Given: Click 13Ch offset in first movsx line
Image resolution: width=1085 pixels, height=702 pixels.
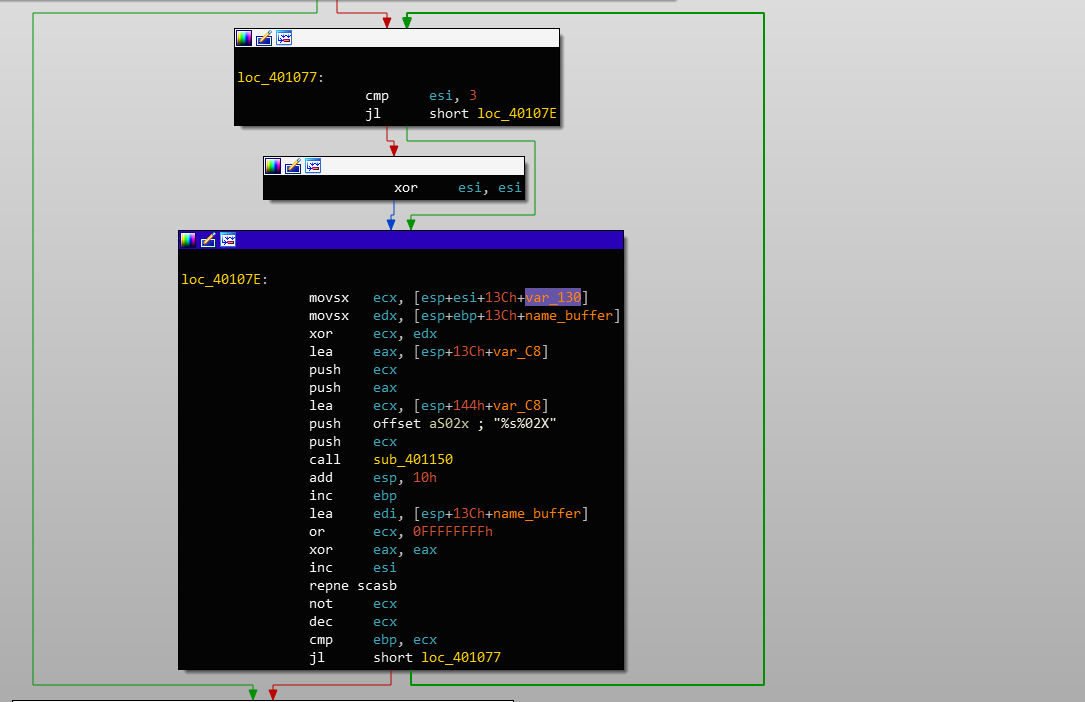Looking at the screenshot, I should click(501, 297).
